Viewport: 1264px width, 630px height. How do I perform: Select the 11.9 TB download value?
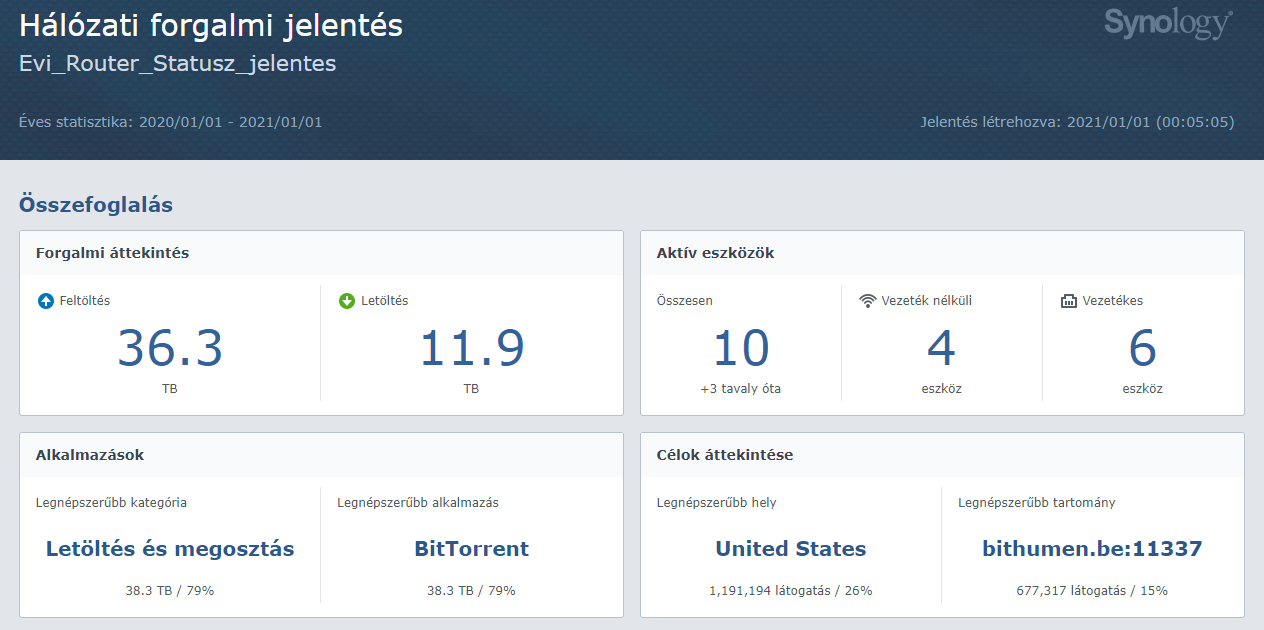click(x=471, y=348)
